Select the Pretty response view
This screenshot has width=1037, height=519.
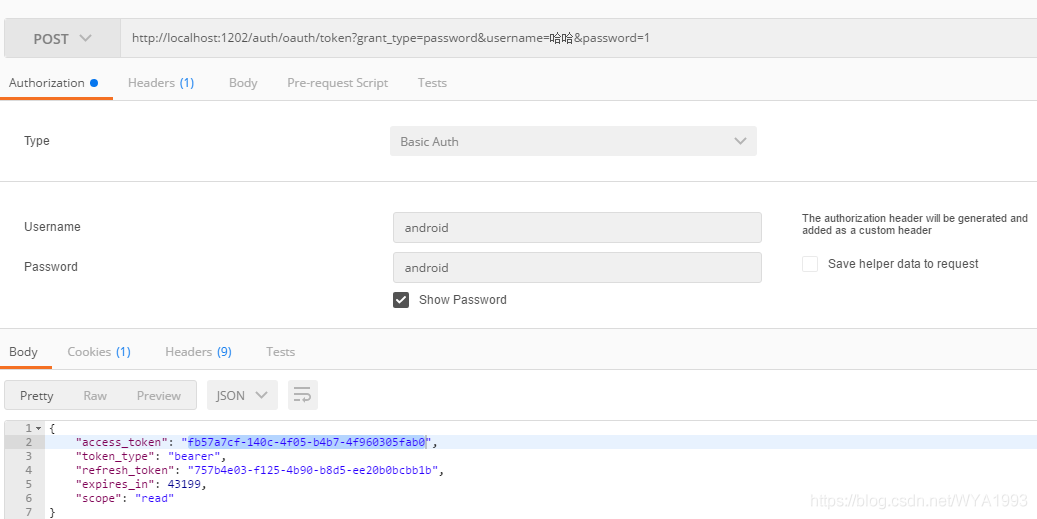[x=37, y=395]
